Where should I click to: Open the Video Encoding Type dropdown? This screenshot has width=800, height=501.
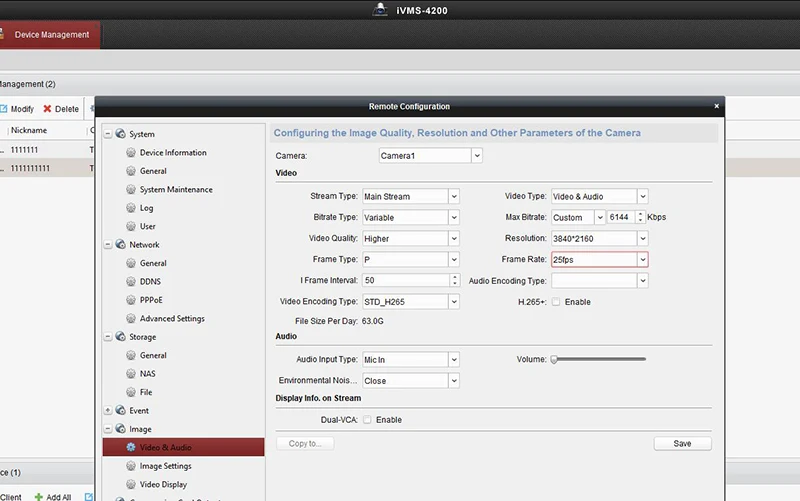[x=454, y=302]
